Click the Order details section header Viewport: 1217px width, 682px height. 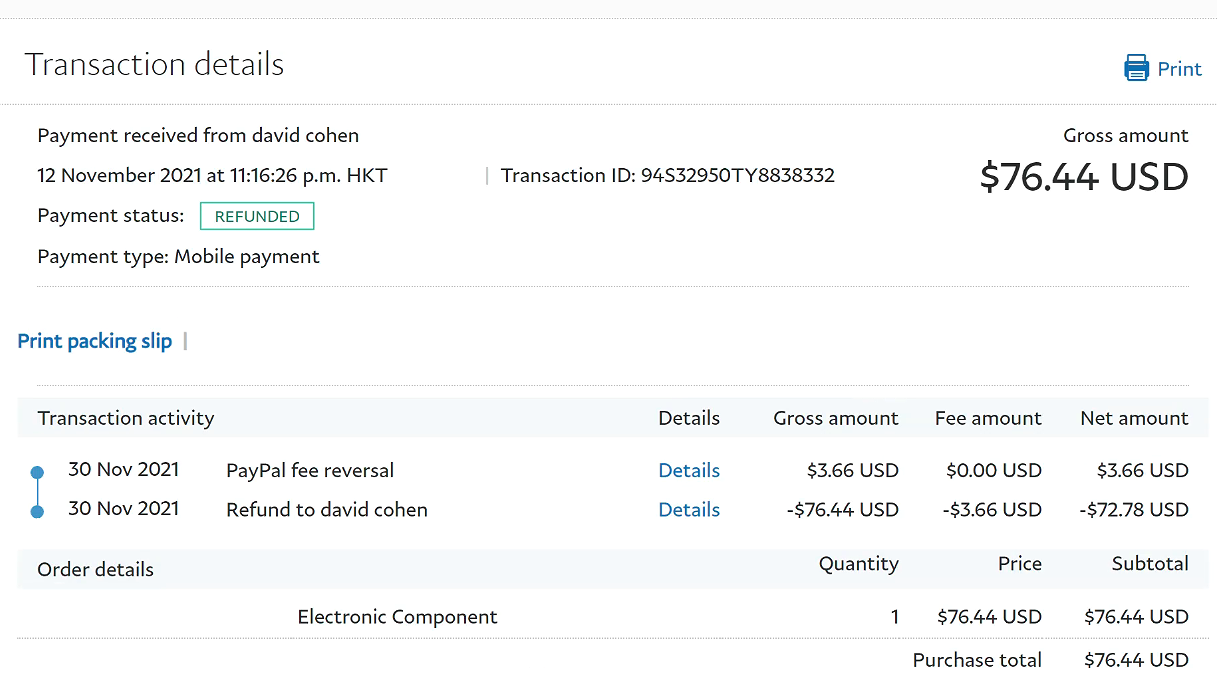click(96, 569)
